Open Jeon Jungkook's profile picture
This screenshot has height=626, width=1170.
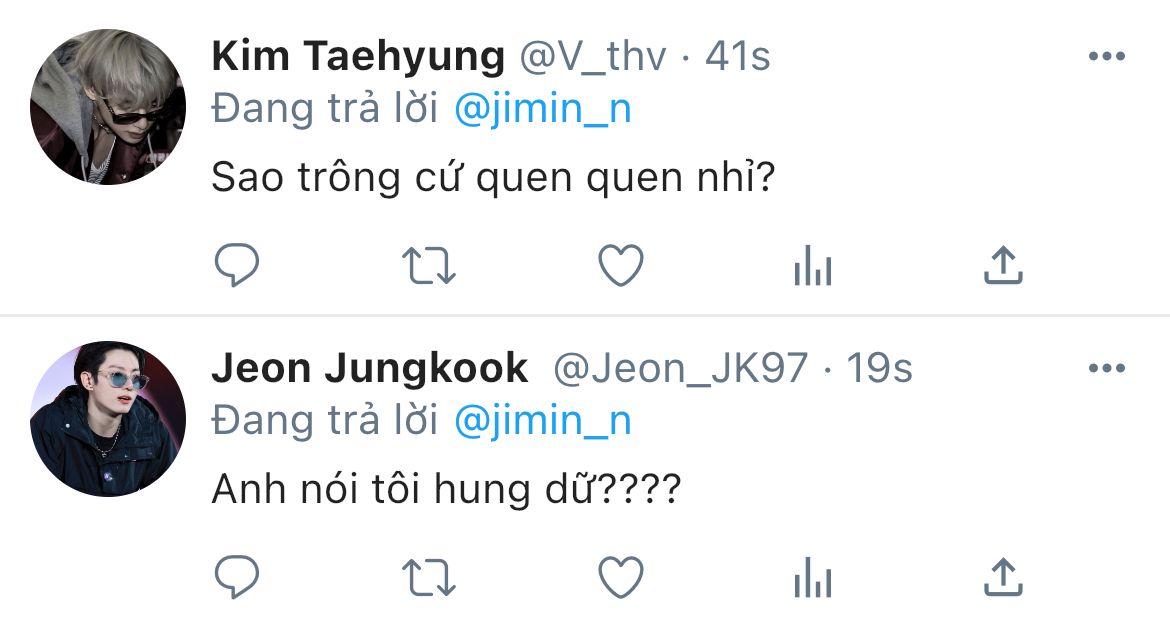pyautogui.click(x=108, y=418)
